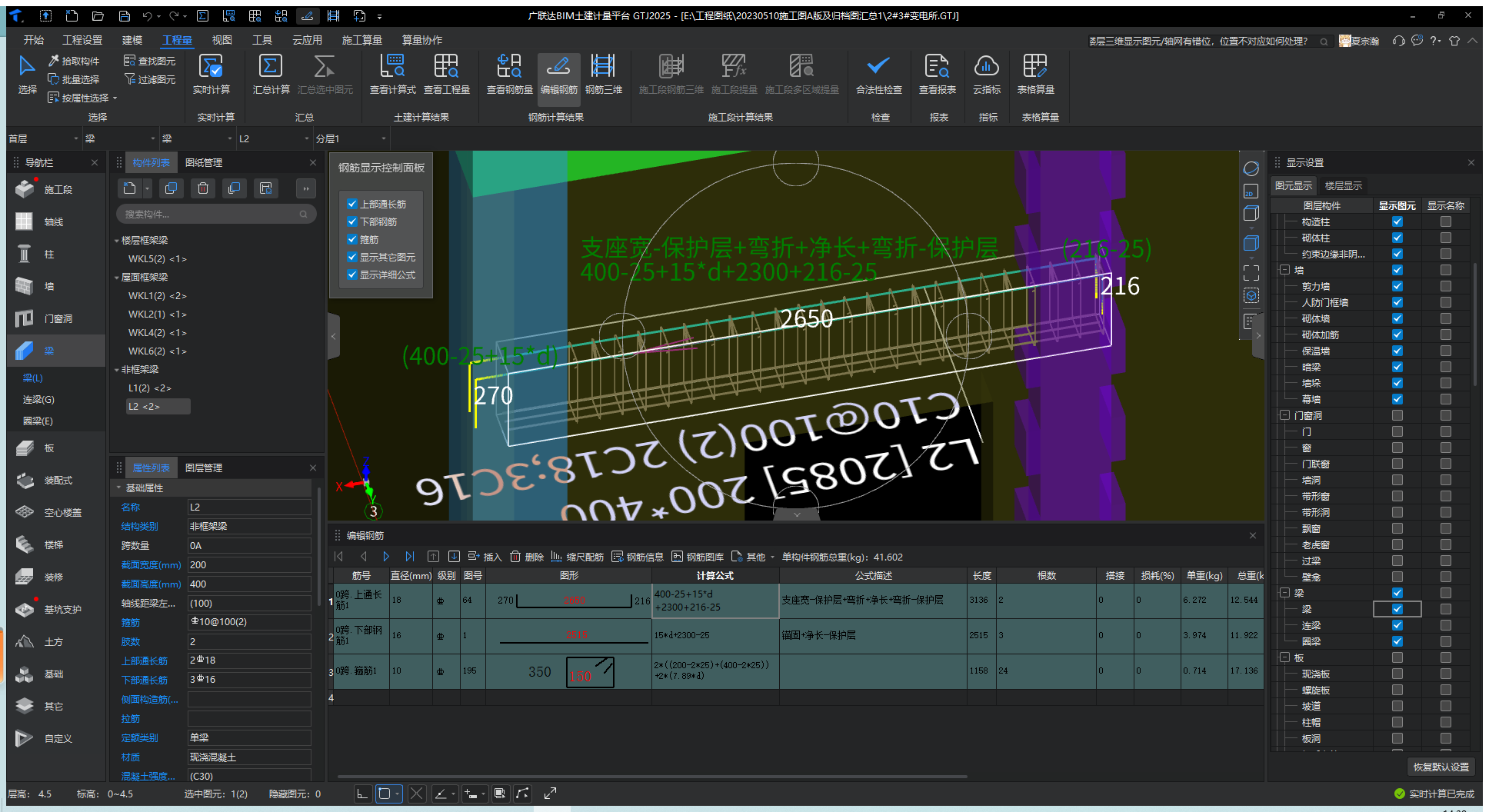The width and height of the screenshot is (1489, 812).
Task: Open 云指标 cloud indicator tool
Action: coord(986,74)
